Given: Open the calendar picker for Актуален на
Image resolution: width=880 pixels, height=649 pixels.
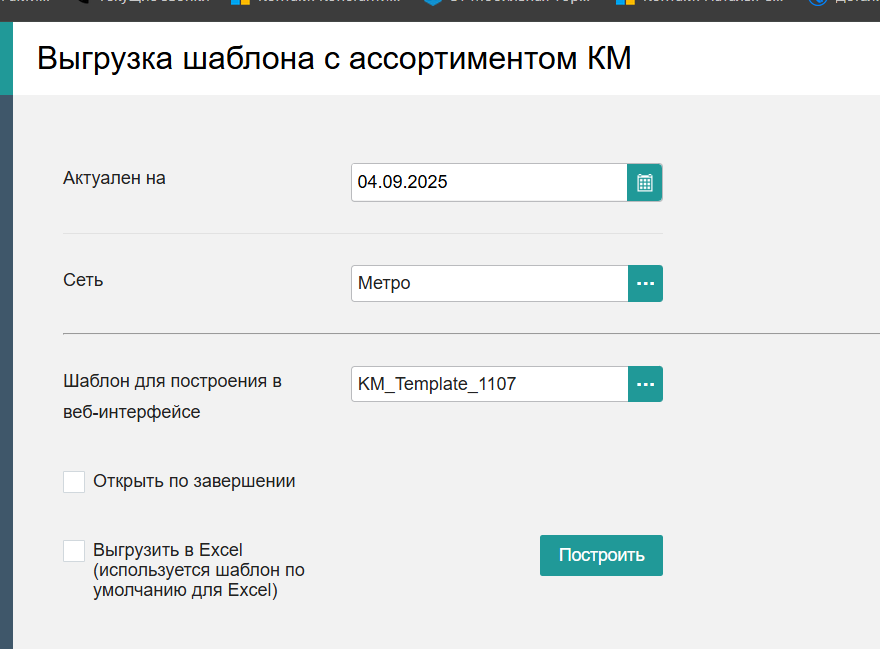Looking at the screenshot, I should pos(645,182).
